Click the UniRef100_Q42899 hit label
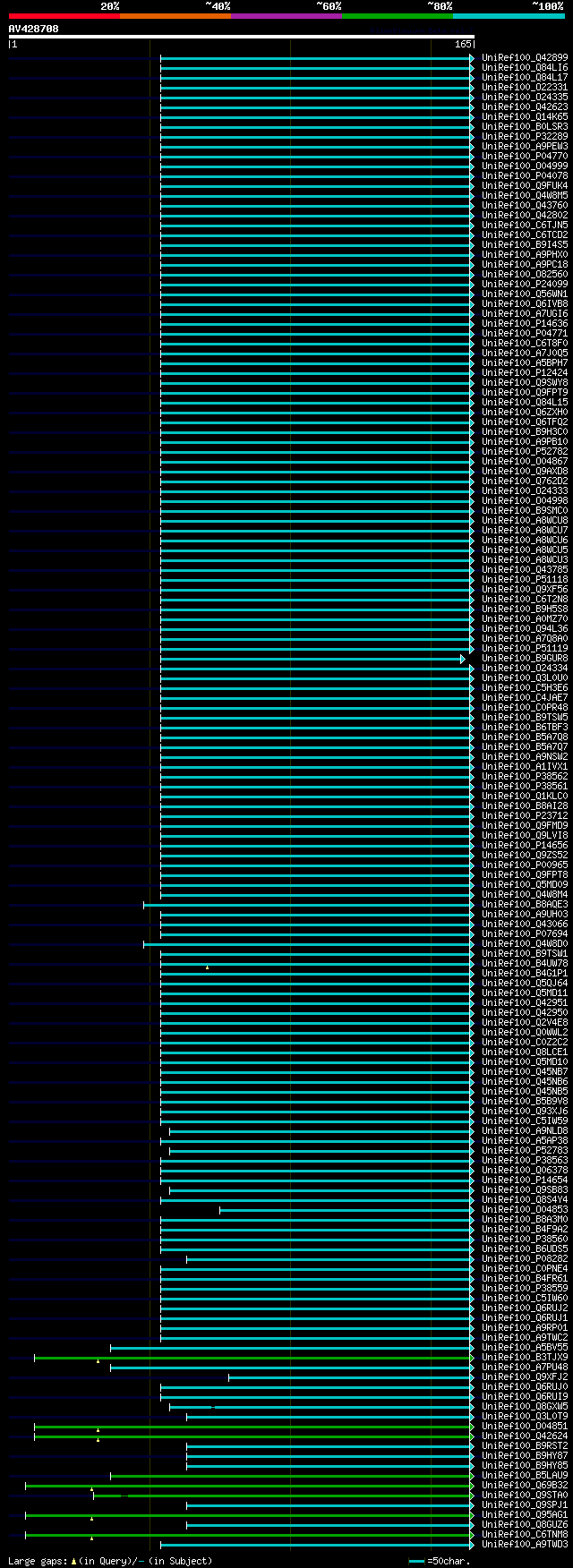Image resolution: width=573 pixels, height=1568 pixels. click(x=525, y=58)
